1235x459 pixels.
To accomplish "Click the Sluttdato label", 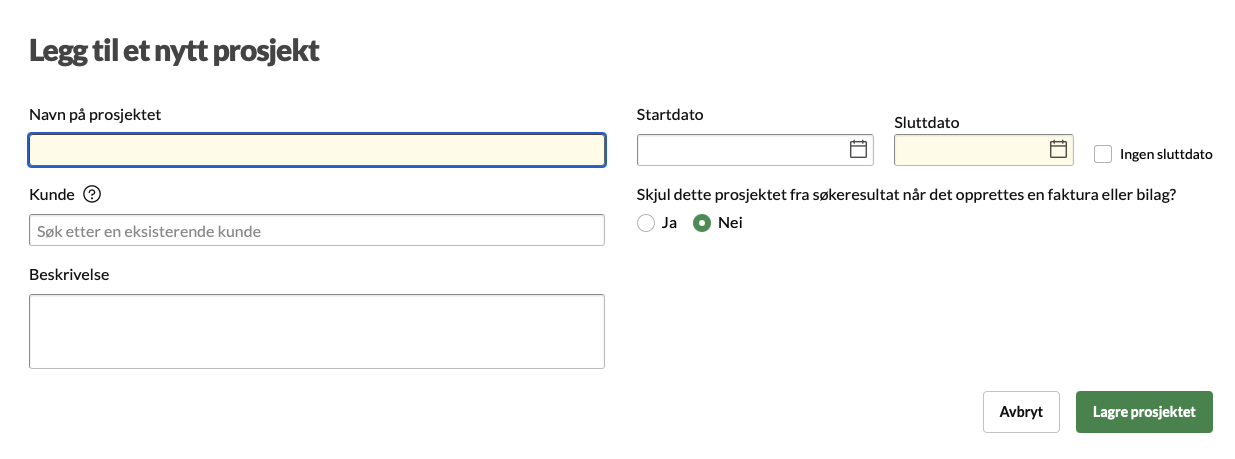I will (927, 123).
